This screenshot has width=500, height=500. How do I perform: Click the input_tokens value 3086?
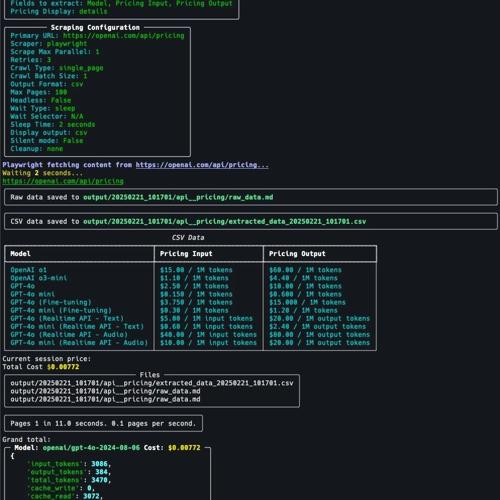(99, 464)
